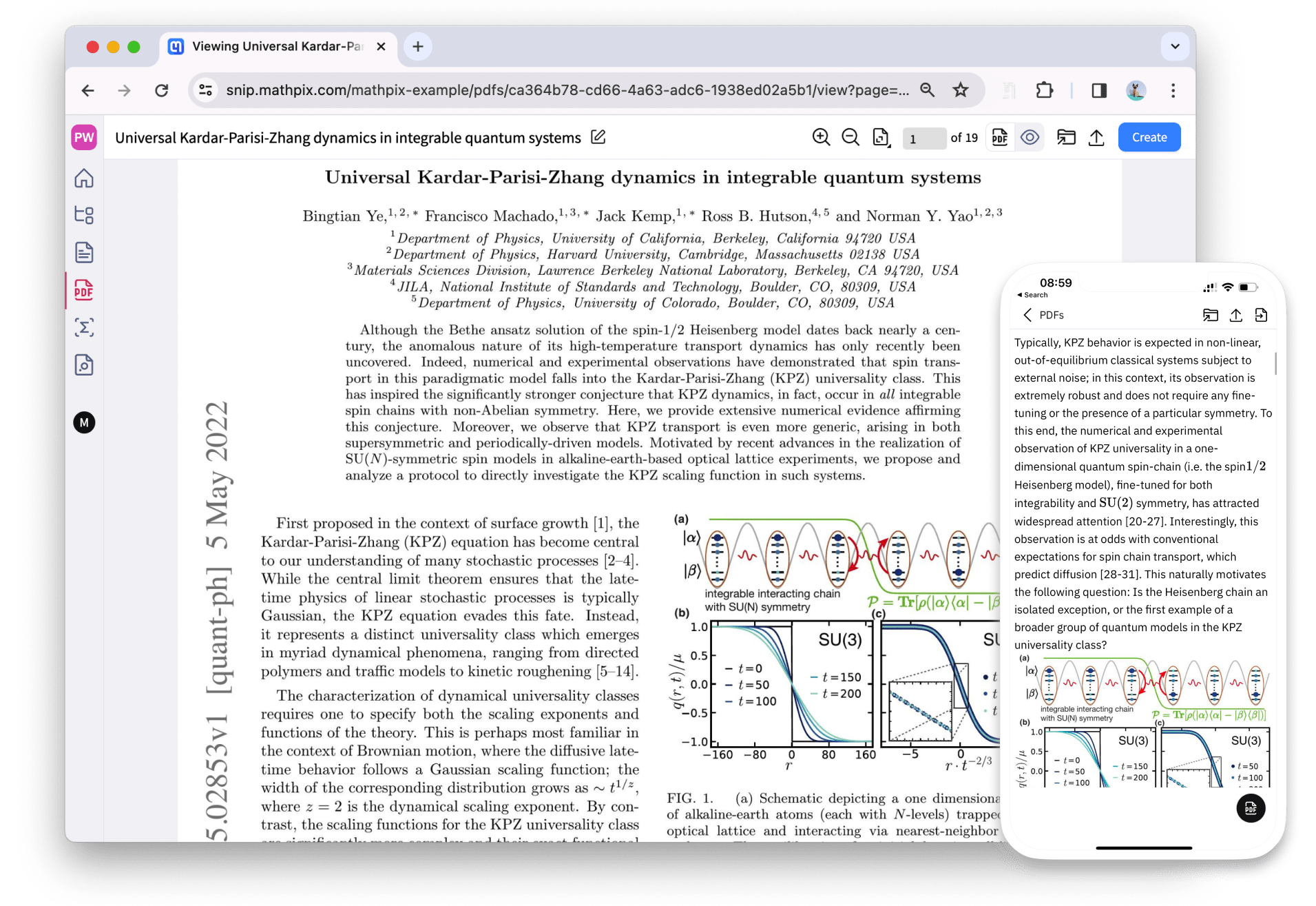1316x906 pixels.
Task: Click the site info icon in the address bar
Action: point(205,90)
